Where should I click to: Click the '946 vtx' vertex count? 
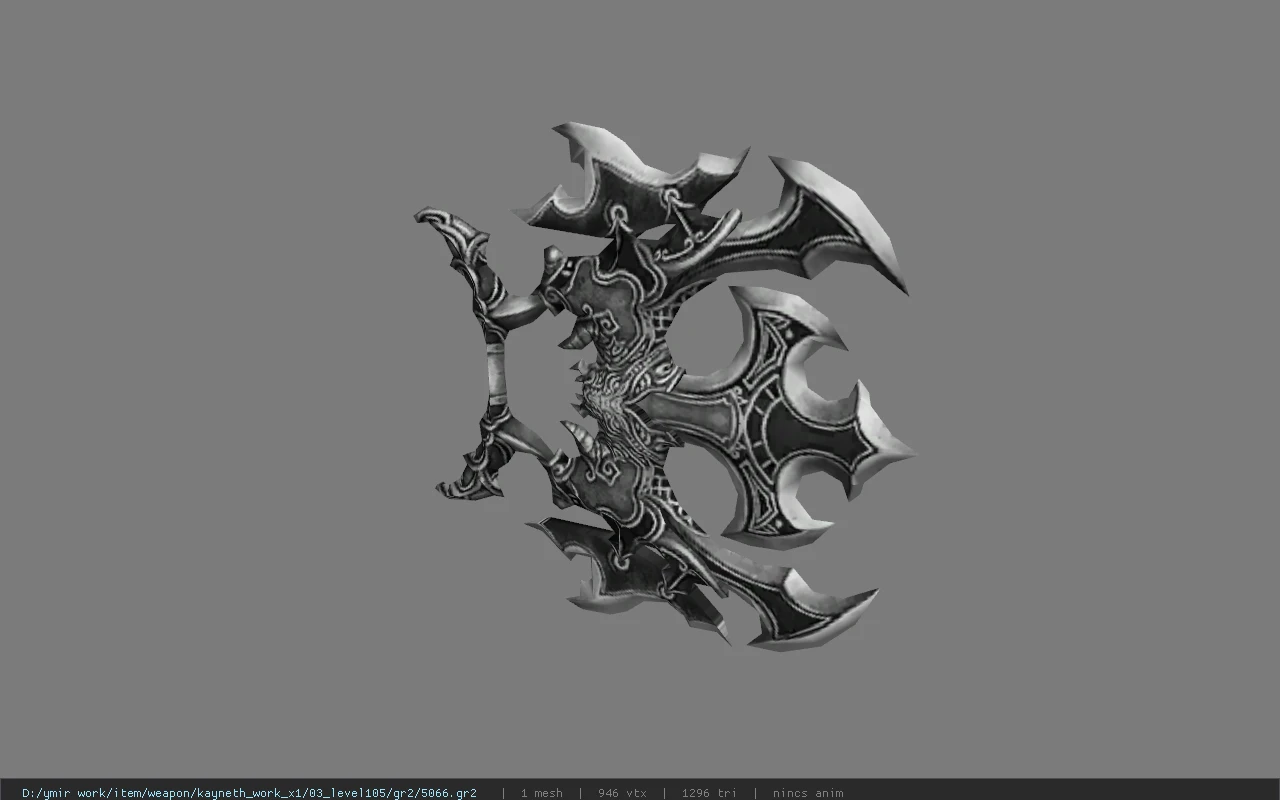pyautogui.click(x=622, y=793)
